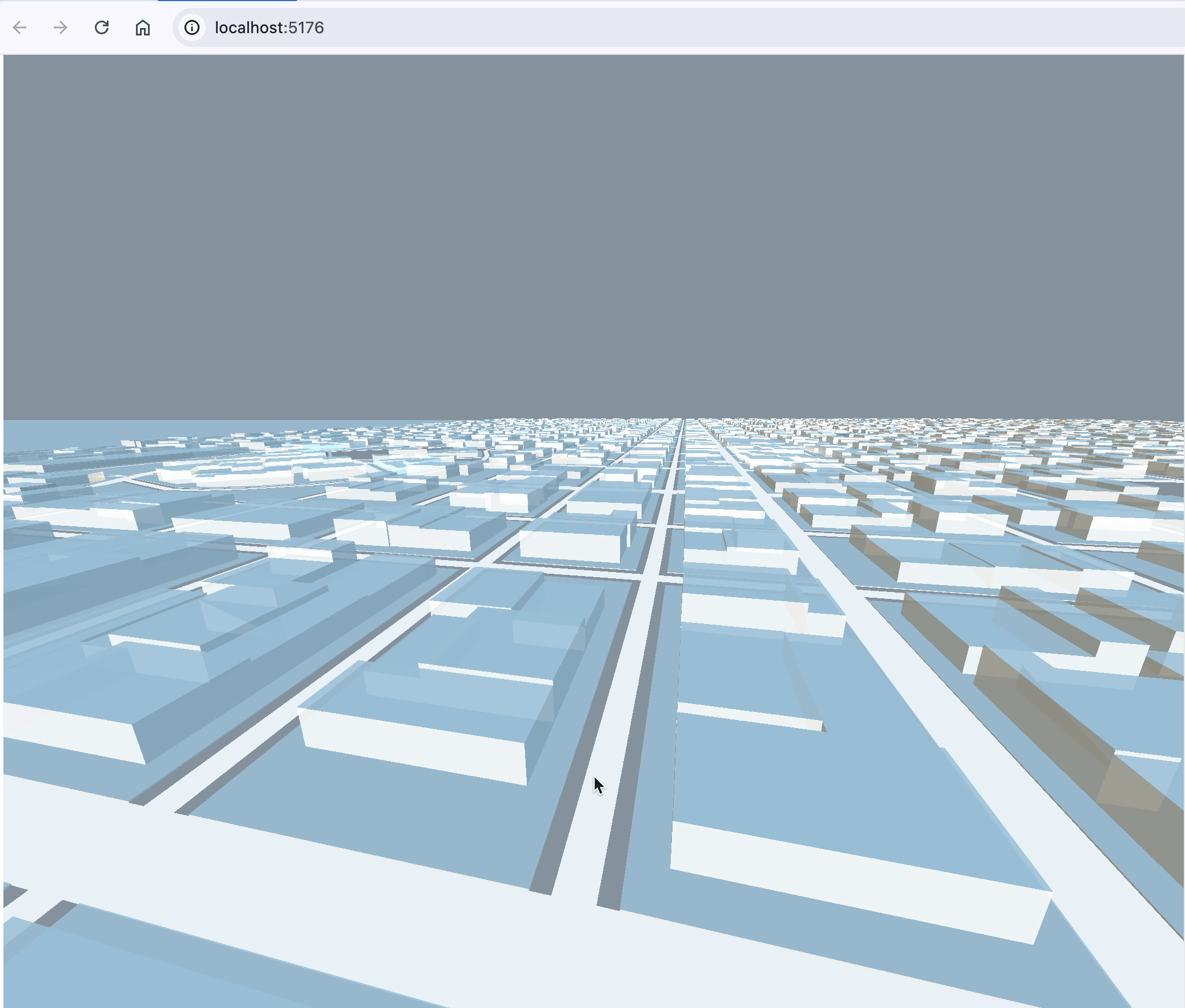Go forward with the forward arrow
1185x1008 pixels.
pyautogui.click(x=61, y=27)
